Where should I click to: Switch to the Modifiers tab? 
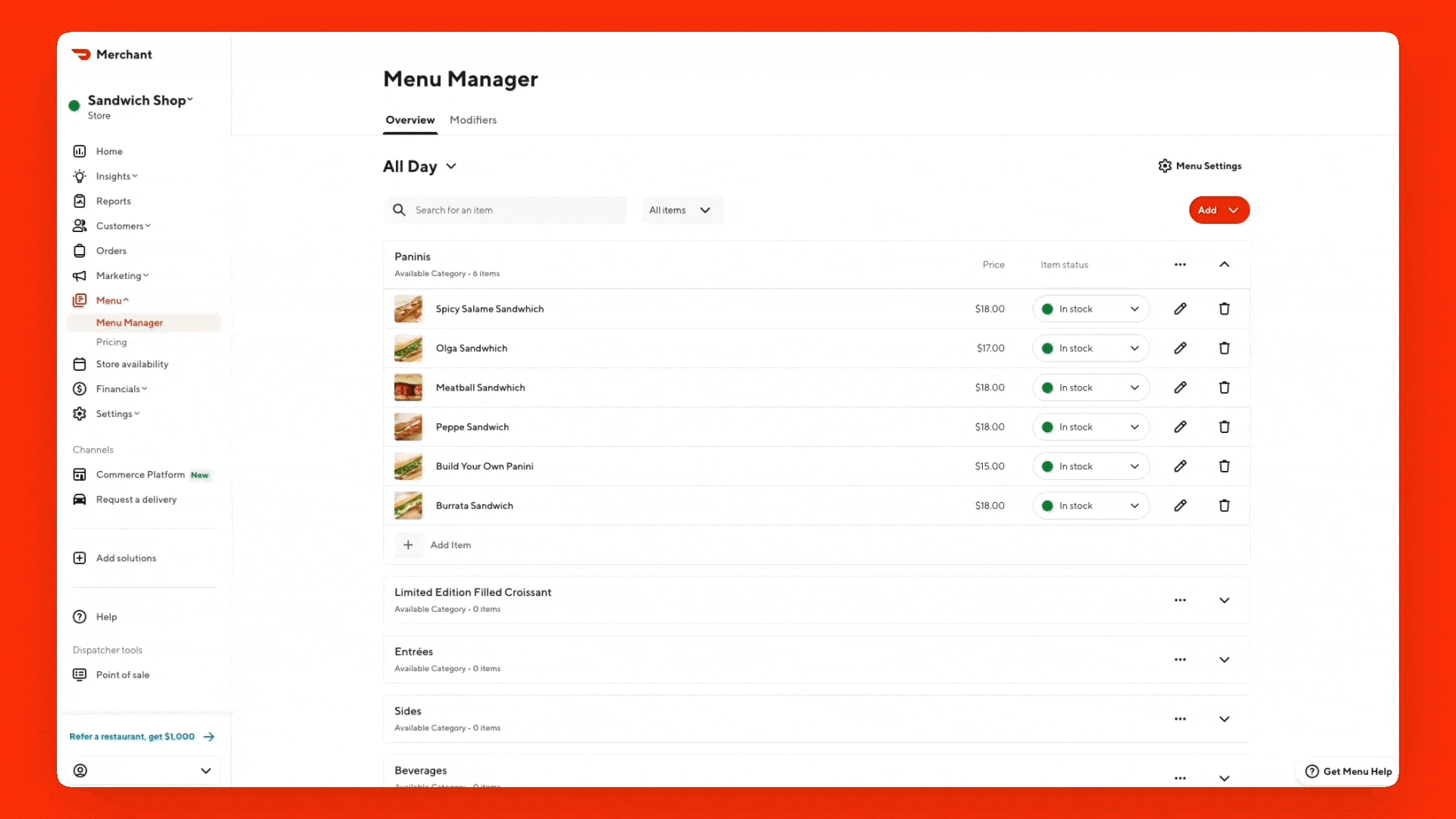click(x=472, y=120)
